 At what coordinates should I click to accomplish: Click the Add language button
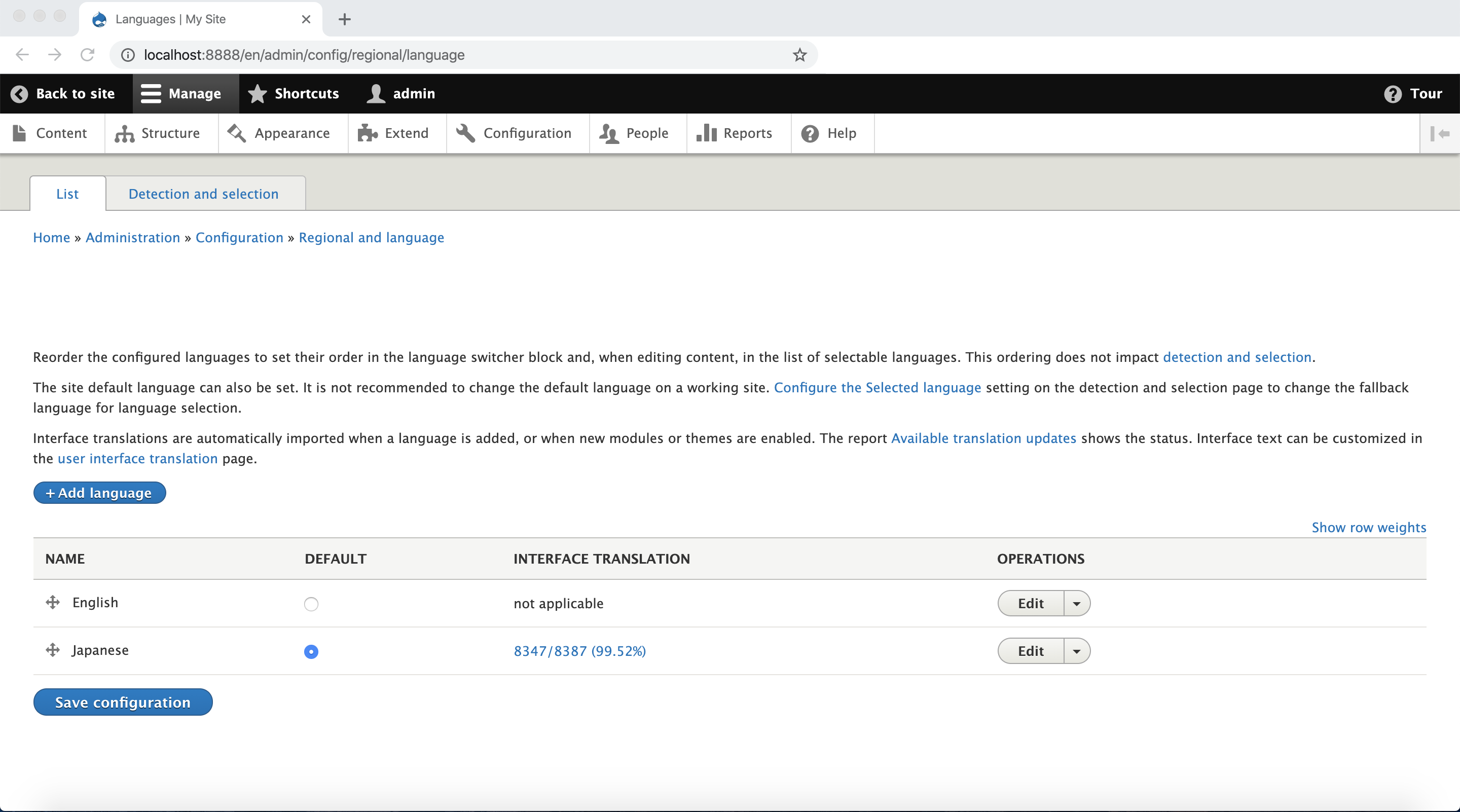coord(99,492)
